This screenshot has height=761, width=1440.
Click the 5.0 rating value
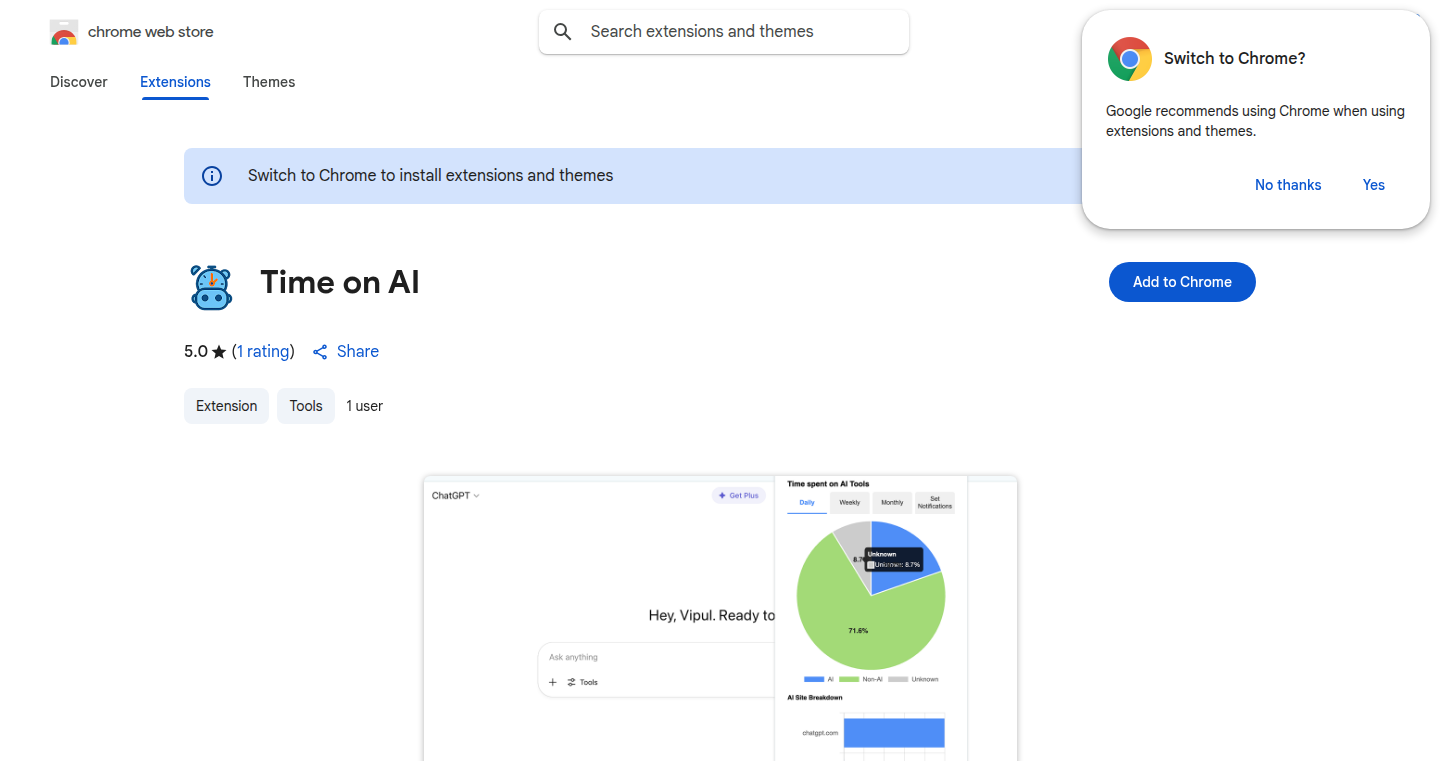(196, 352)
